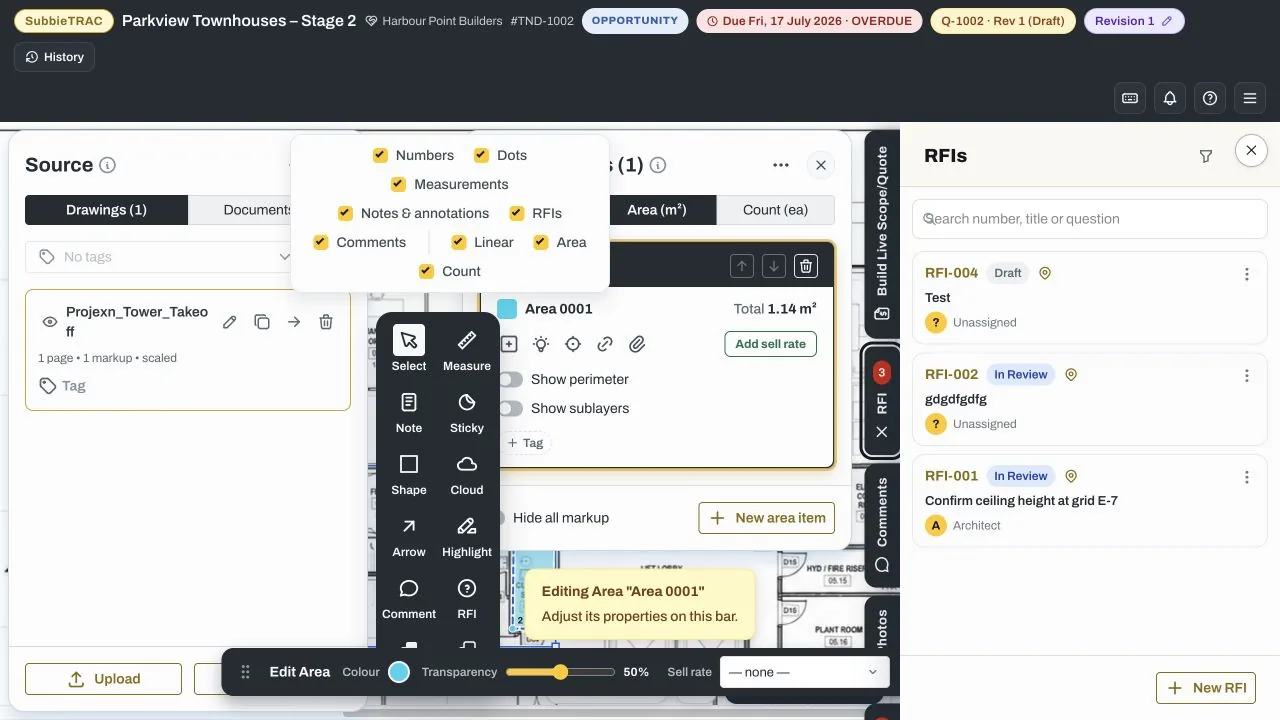
Task: Uncheck the Comments checkbox
Action: pos(321,242)
